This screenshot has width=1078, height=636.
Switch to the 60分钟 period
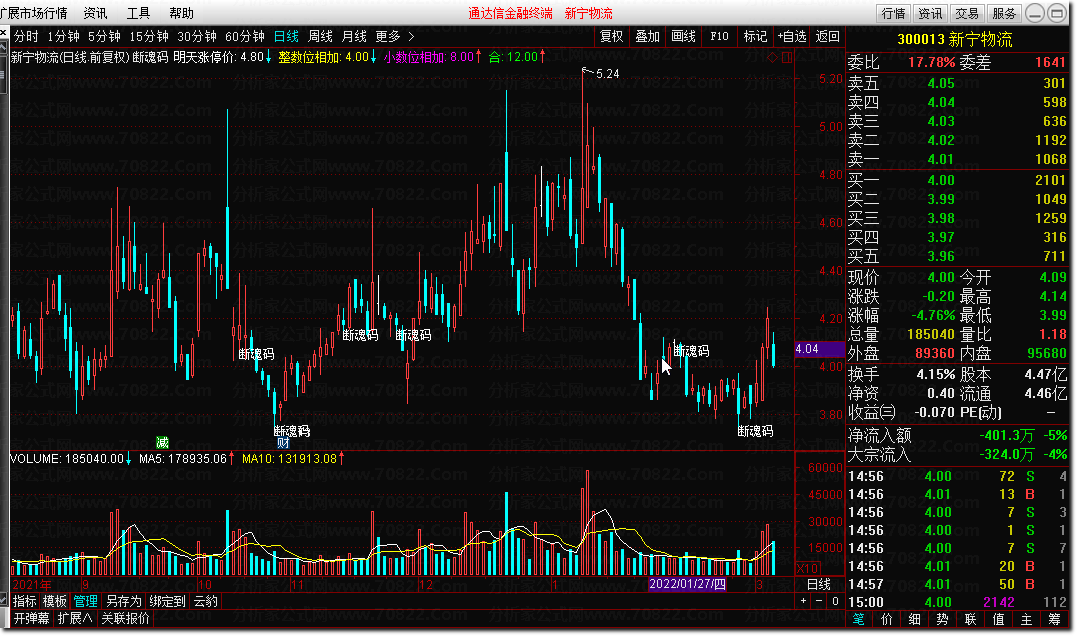pyautogui.click(x=245, y=36)
